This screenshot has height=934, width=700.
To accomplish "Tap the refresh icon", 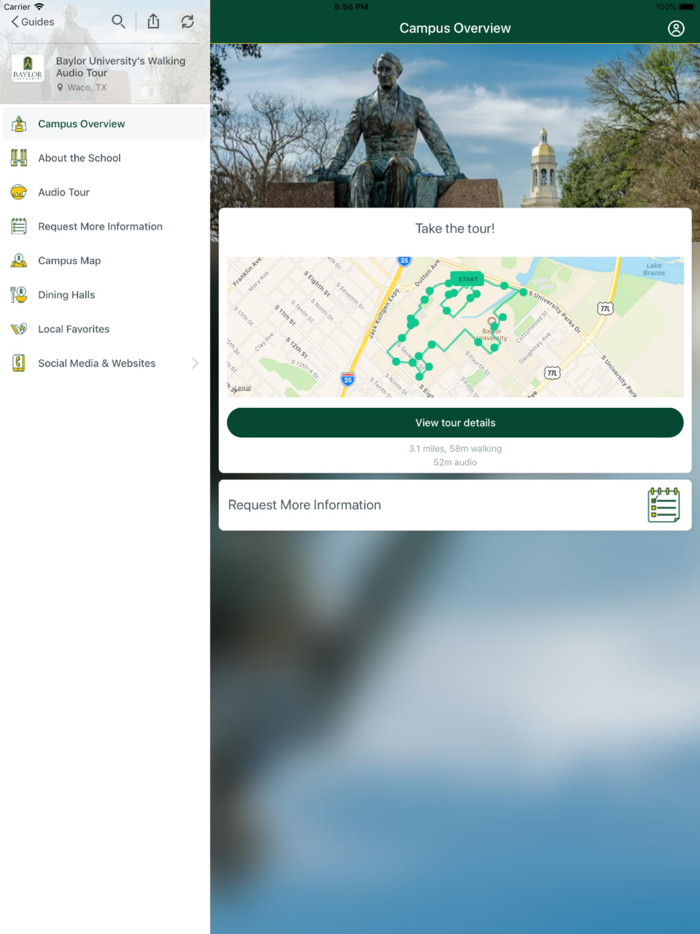I will [188, 22].
